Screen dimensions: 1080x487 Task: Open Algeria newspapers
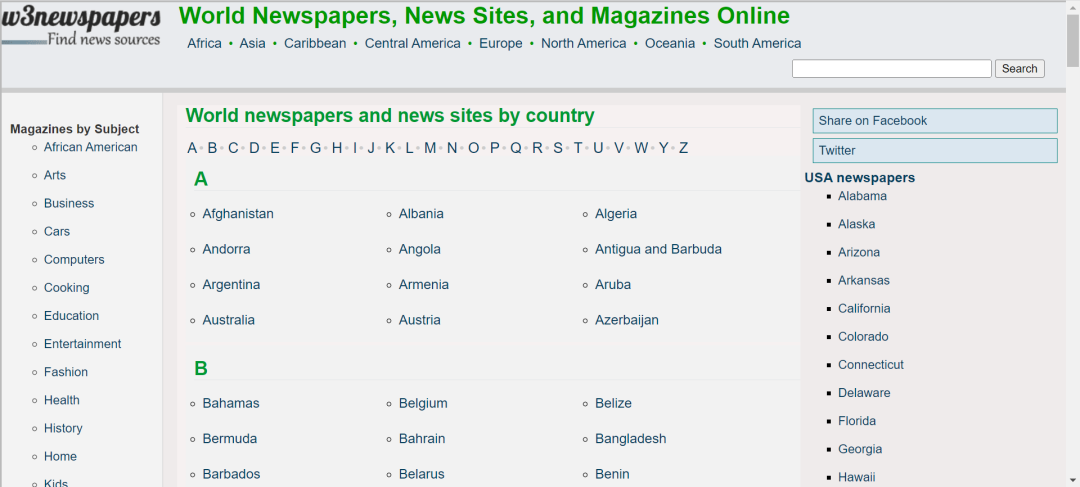616,214
